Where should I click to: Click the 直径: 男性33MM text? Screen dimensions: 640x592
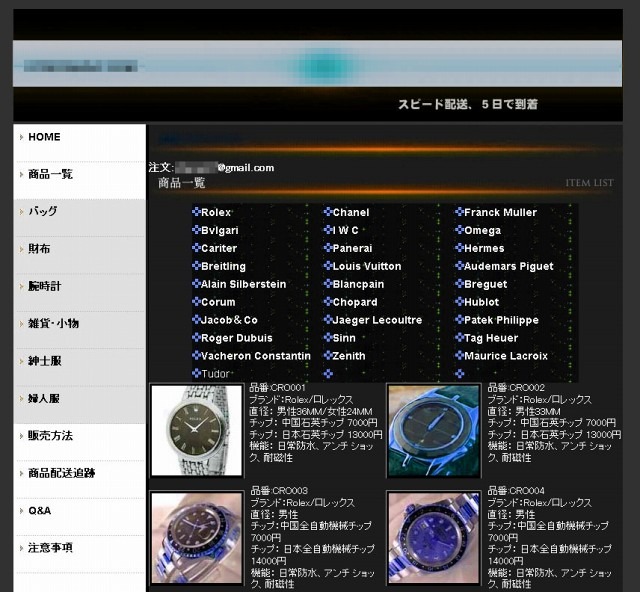[x=524, y=411]
